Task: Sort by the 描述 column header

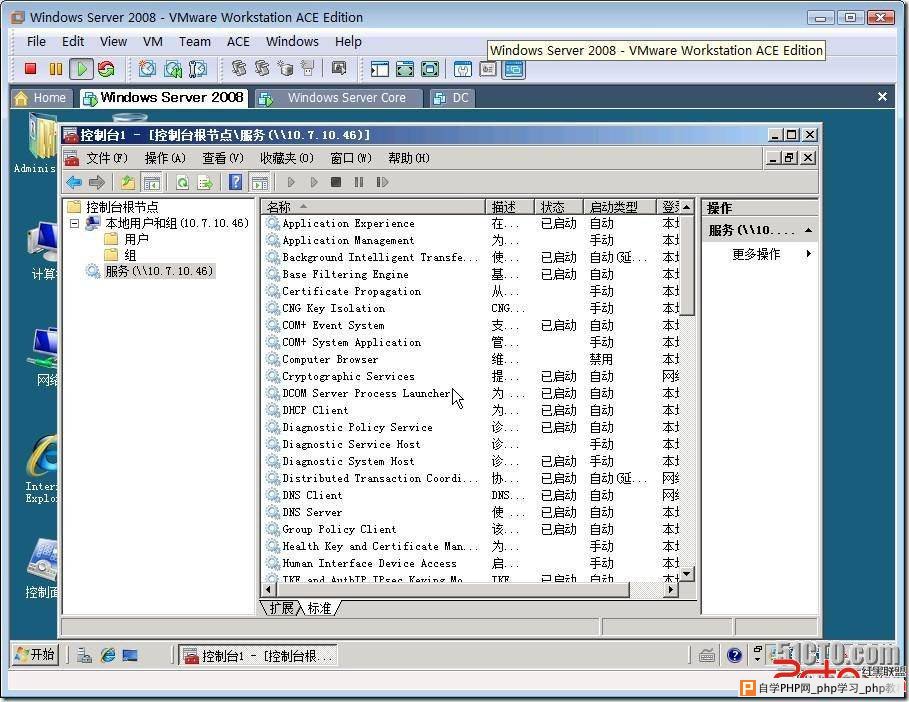Action: pyautogui.click(x=510, y=207)
